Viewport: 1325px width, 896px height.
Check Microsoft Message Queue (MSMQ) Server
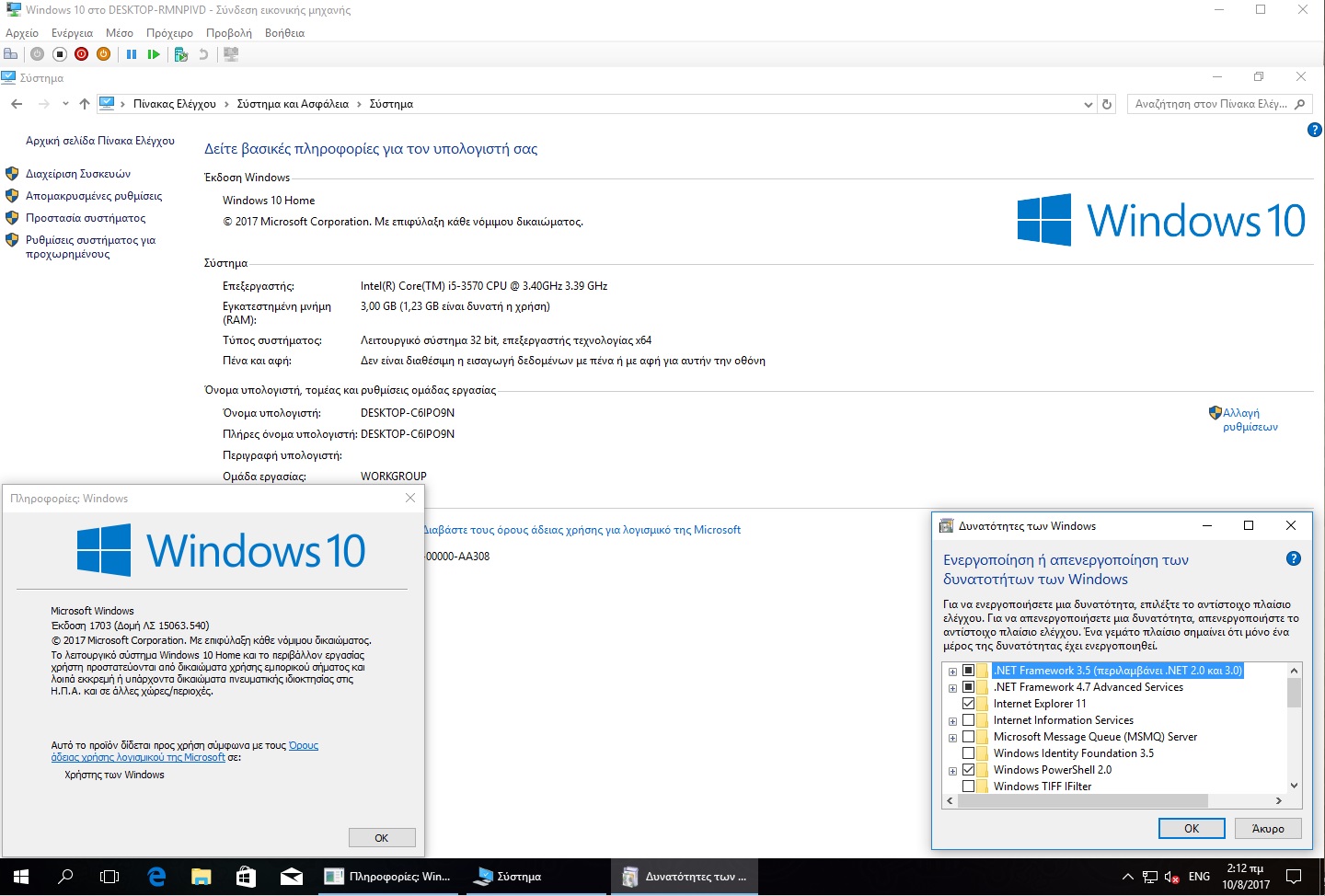click(968, 737)
